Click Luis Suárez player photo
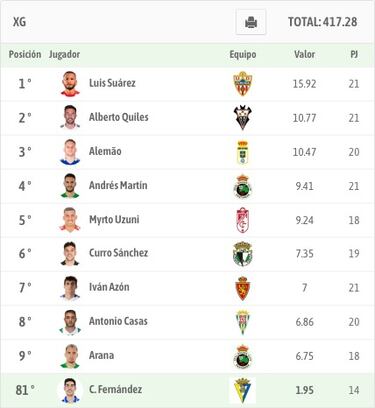Image resolution: width=375 pixels, height=408 pixels. click(x=70, y=83)
